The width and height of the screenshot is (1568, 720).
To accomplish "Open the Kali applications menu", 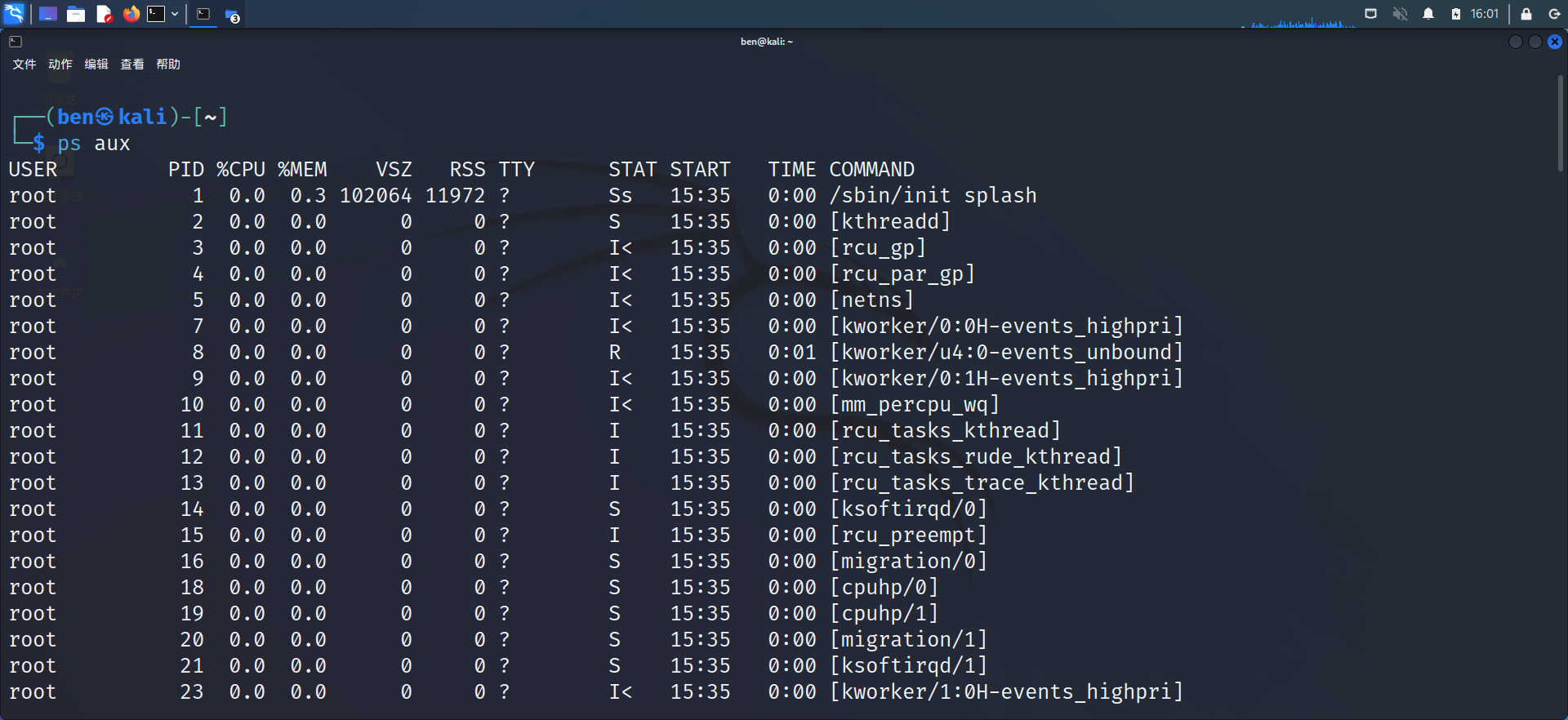I will click(15, 14).
